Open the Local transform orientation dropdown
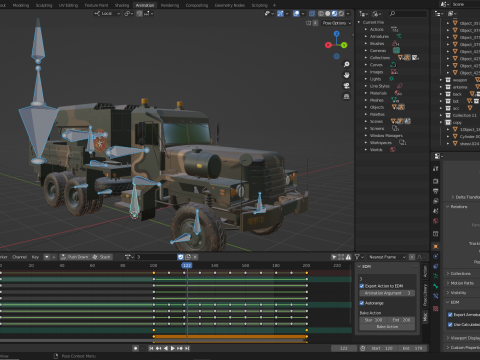 tap(107, 14)
